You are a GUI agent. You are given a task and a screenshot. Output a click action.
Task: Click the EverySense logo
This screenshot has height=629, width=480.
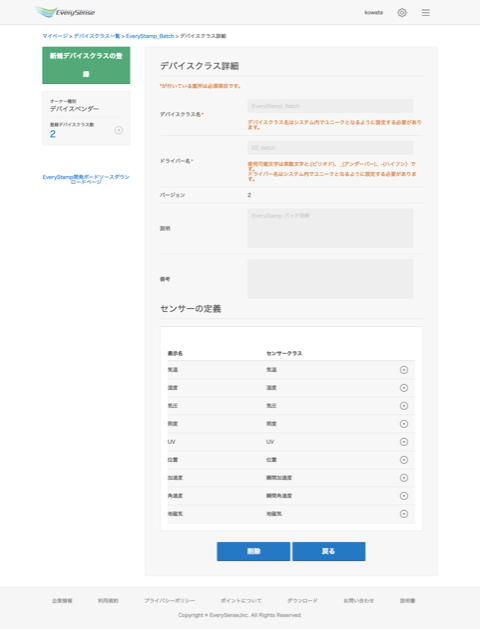click(x=65, y=12)
